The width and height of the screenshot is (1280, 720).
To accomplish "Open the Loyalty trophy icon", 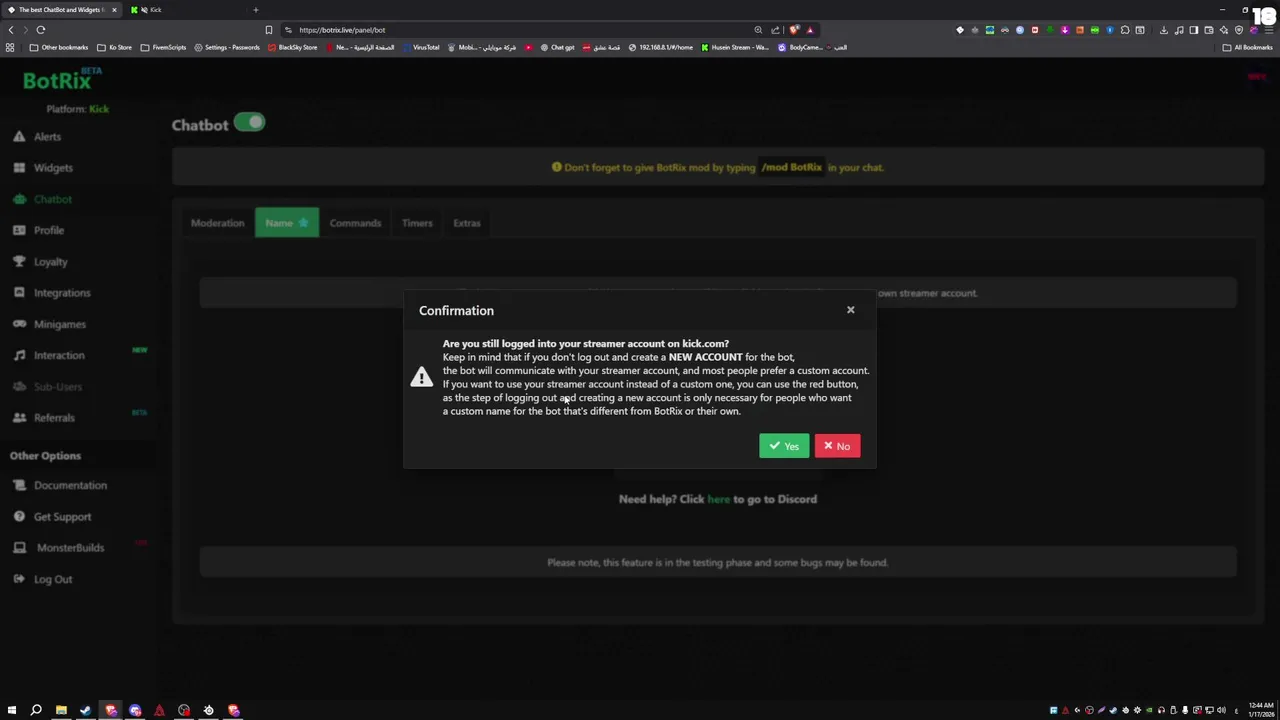I will [19, 261].
